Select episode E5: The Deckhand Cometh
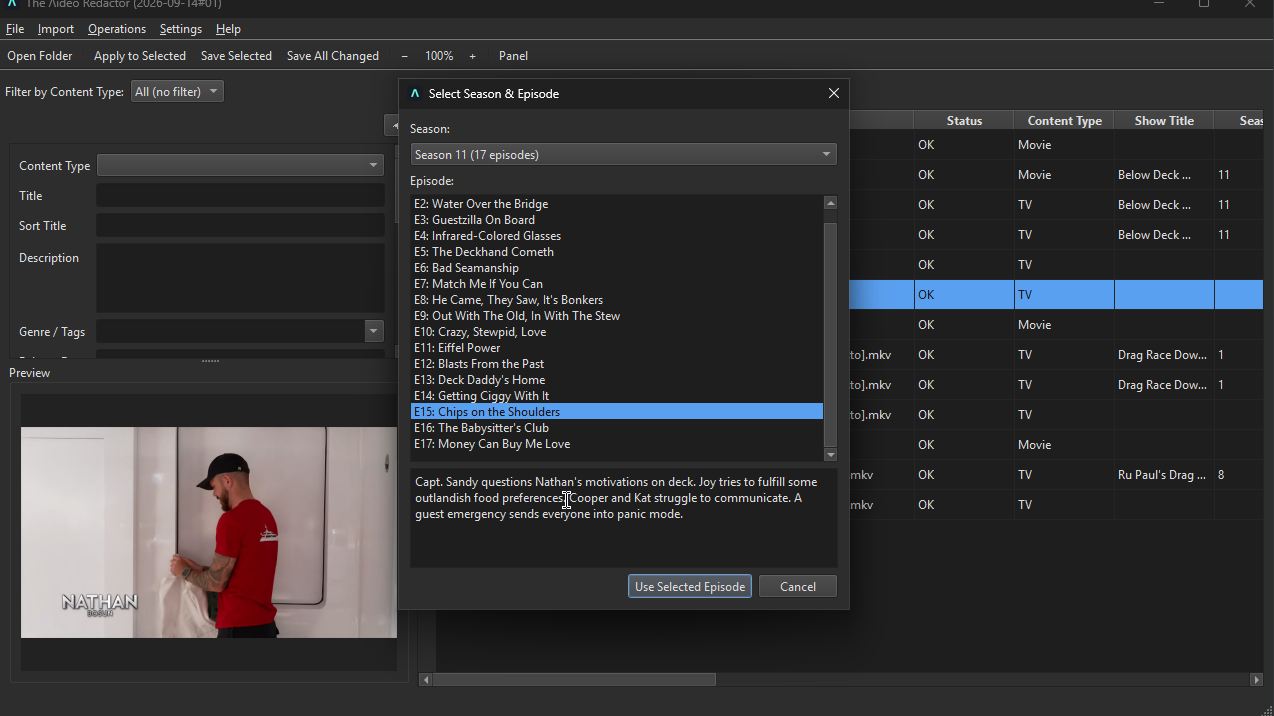1274x716 pixels. 616,252
